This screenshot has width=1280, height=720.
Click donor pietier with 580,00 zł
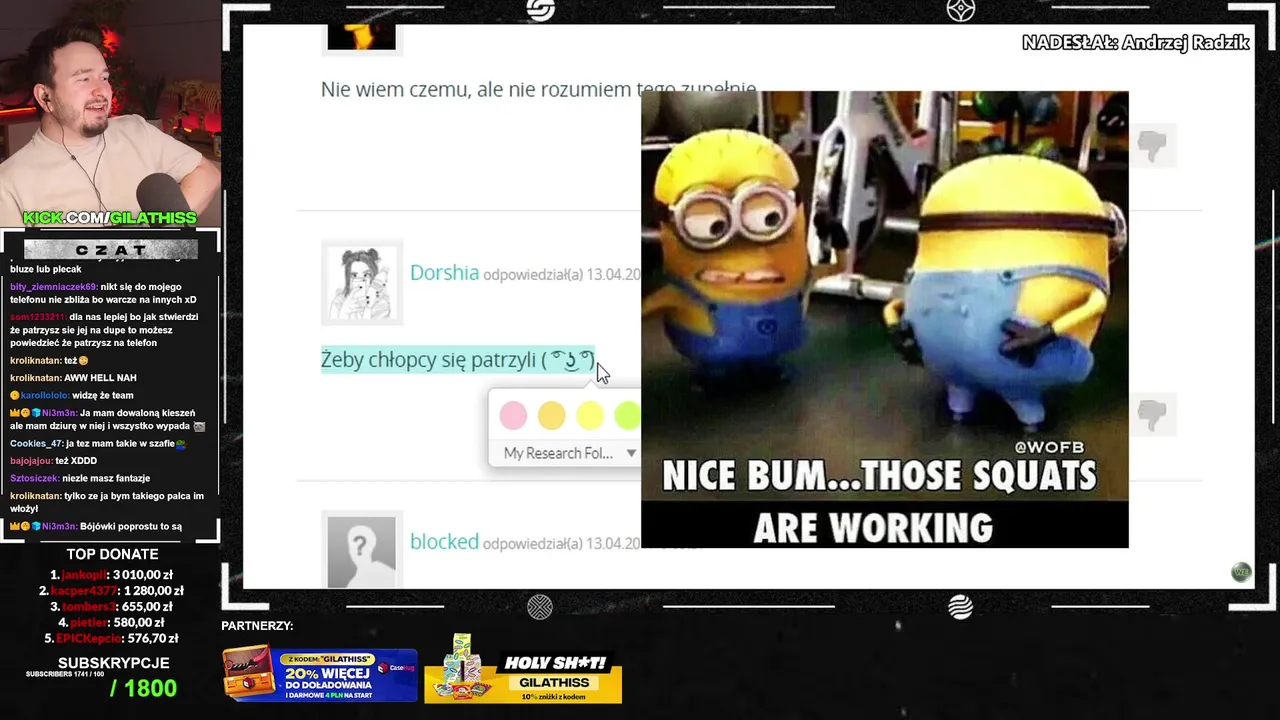pyautogui.click(x=111, y=622)
